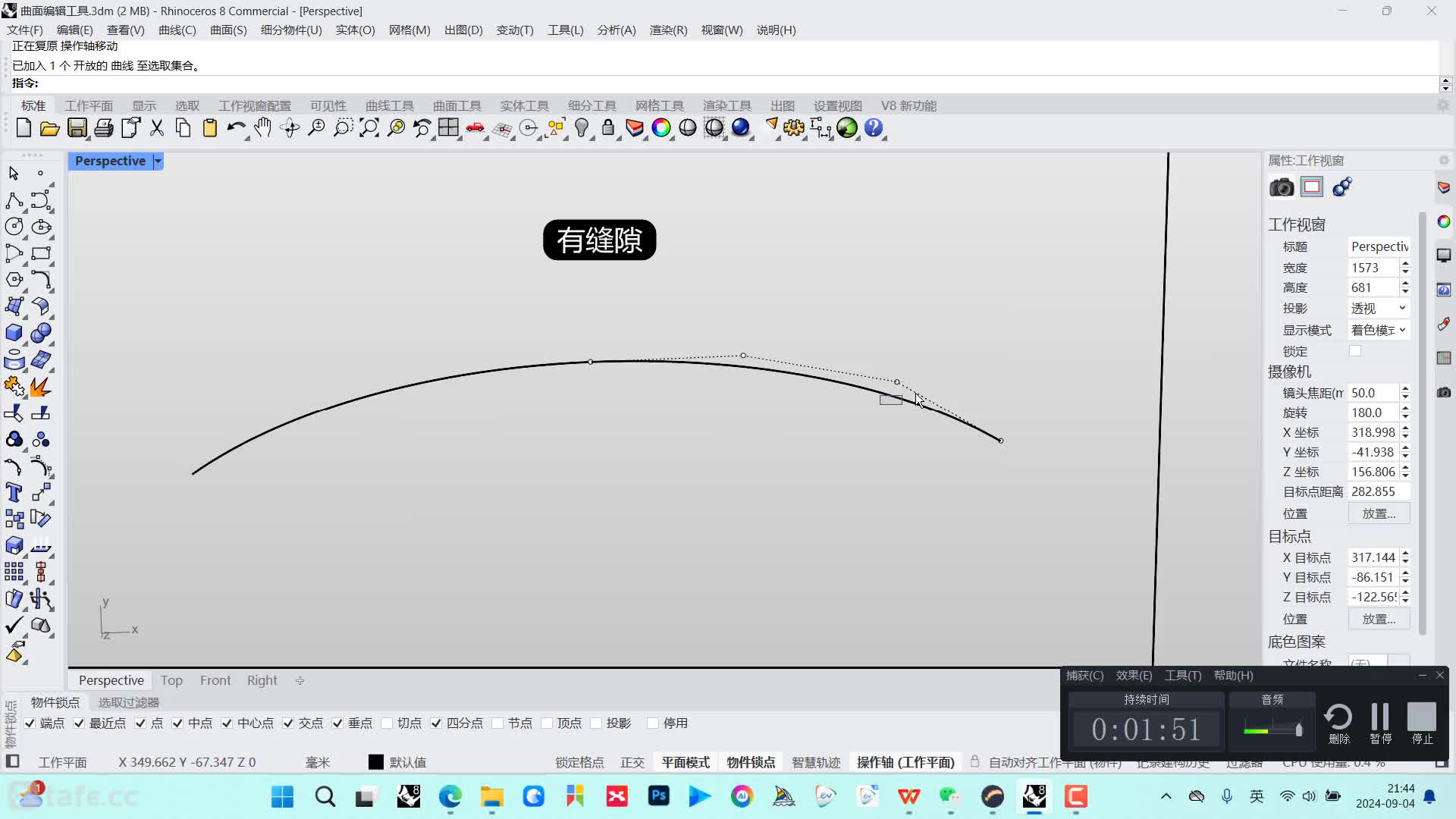This screenshot has height=819, width=1456.
Task: Click the Zoom Extents icon
Action: pos(369,128)
